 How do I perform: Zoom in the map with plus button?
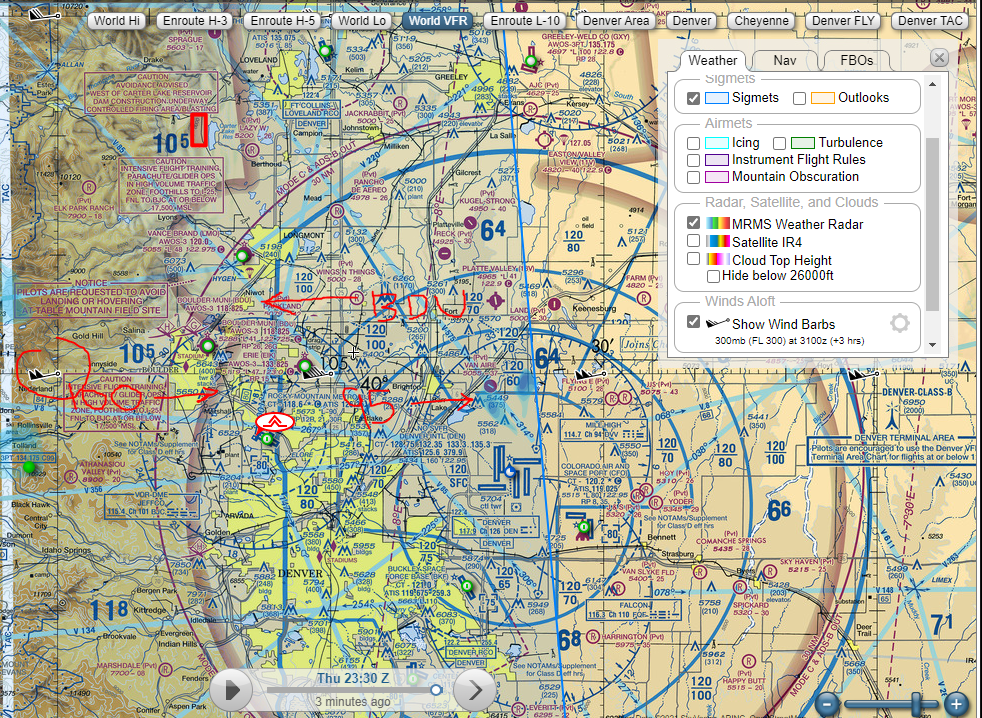(956, 704)
